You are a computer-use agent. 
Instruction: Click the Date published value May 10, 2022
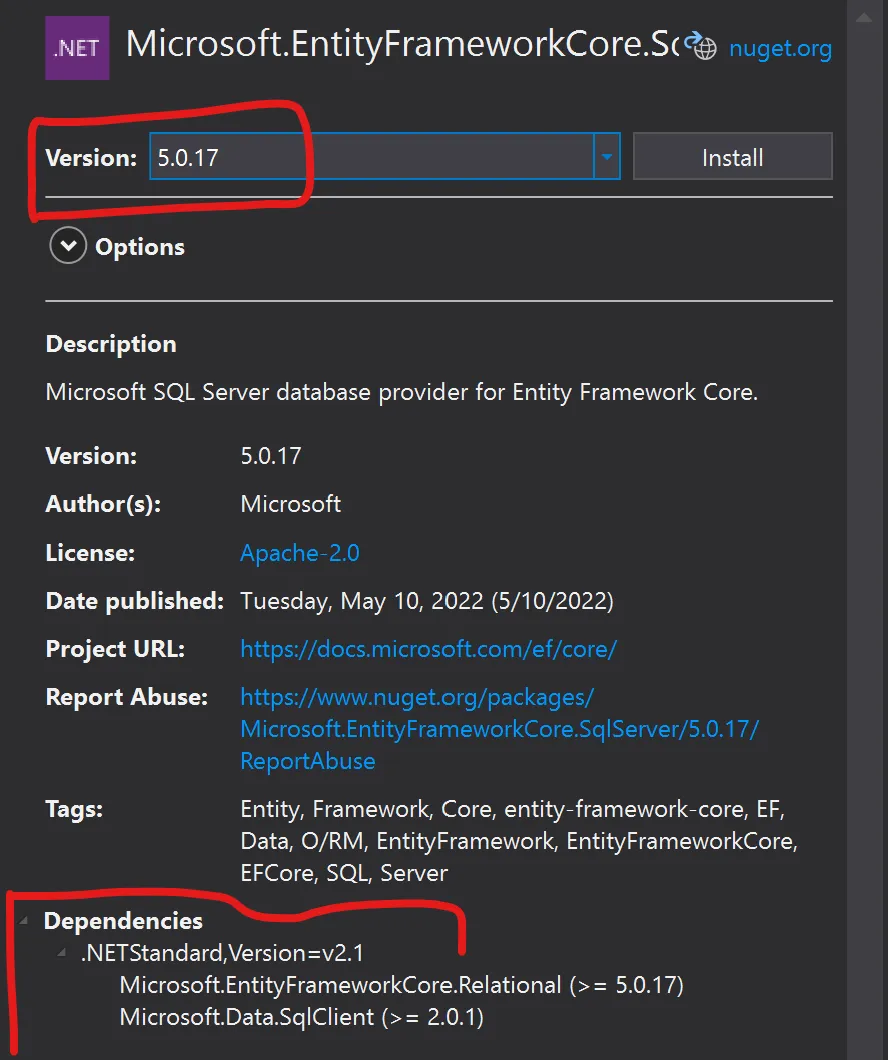pos(427,601)
